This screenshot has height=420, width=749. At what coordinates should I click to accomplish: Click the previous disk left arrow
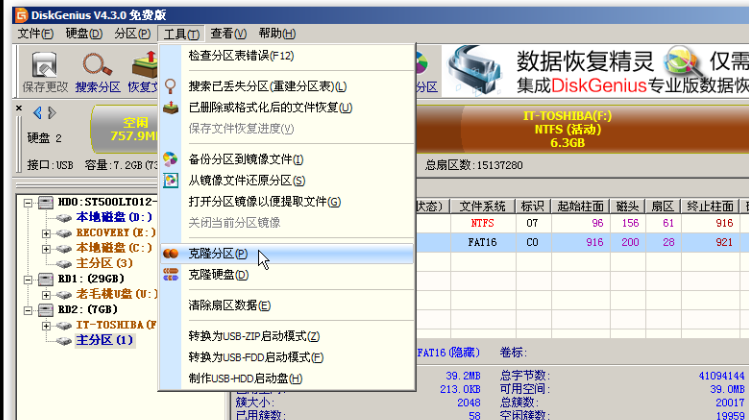[37, 113]
